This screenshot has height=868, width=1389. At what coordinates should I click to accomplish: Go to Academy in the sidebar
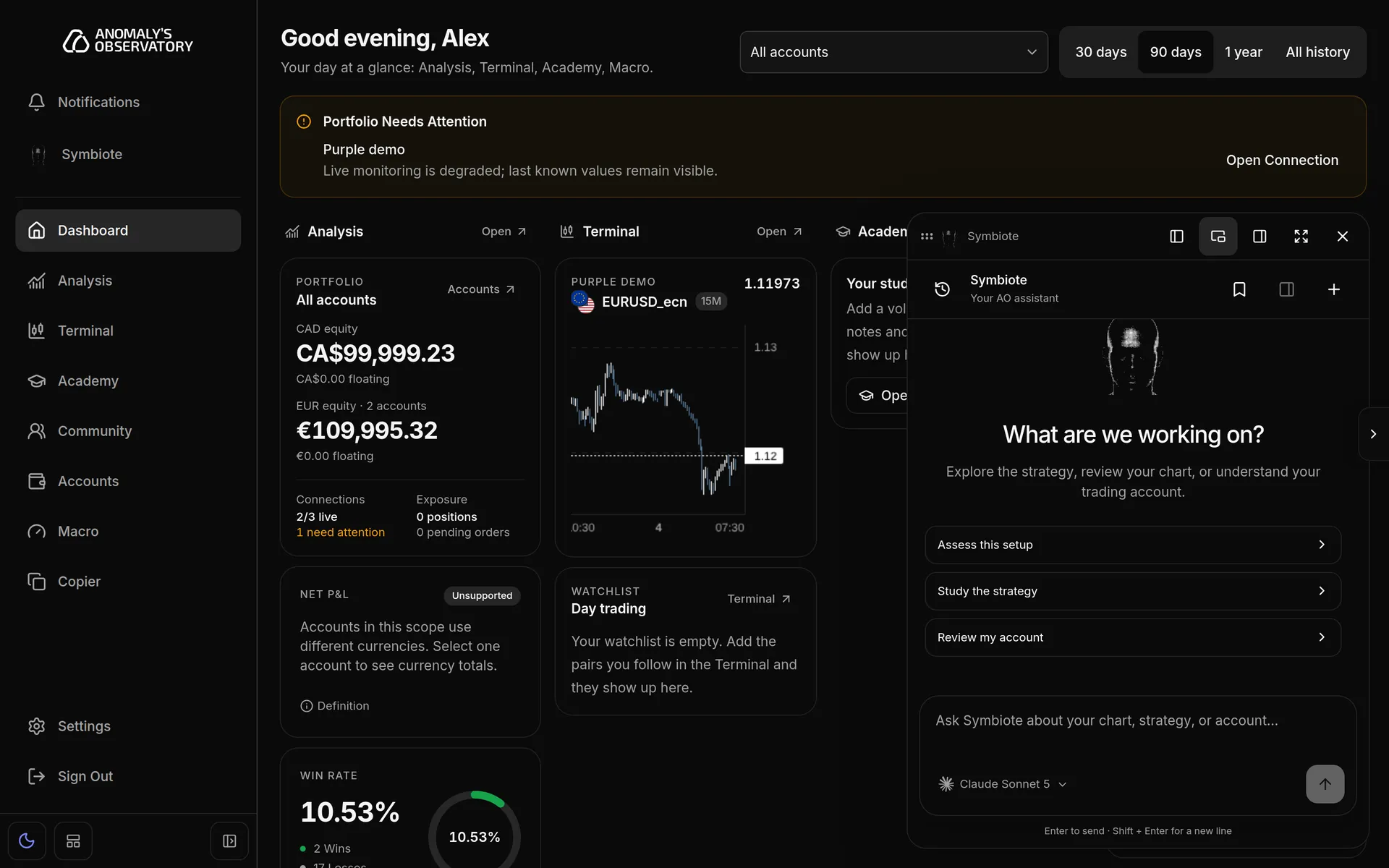[x=128, y=380]
